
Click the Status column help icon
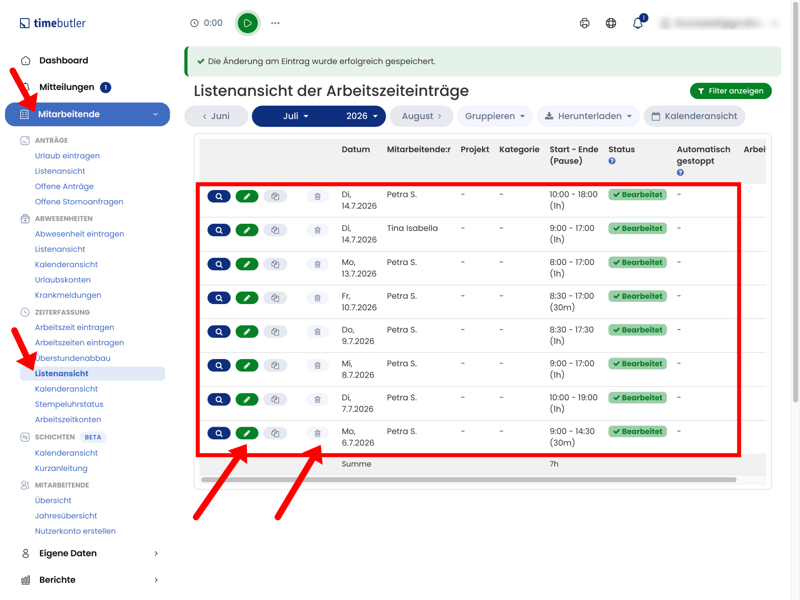612,161
